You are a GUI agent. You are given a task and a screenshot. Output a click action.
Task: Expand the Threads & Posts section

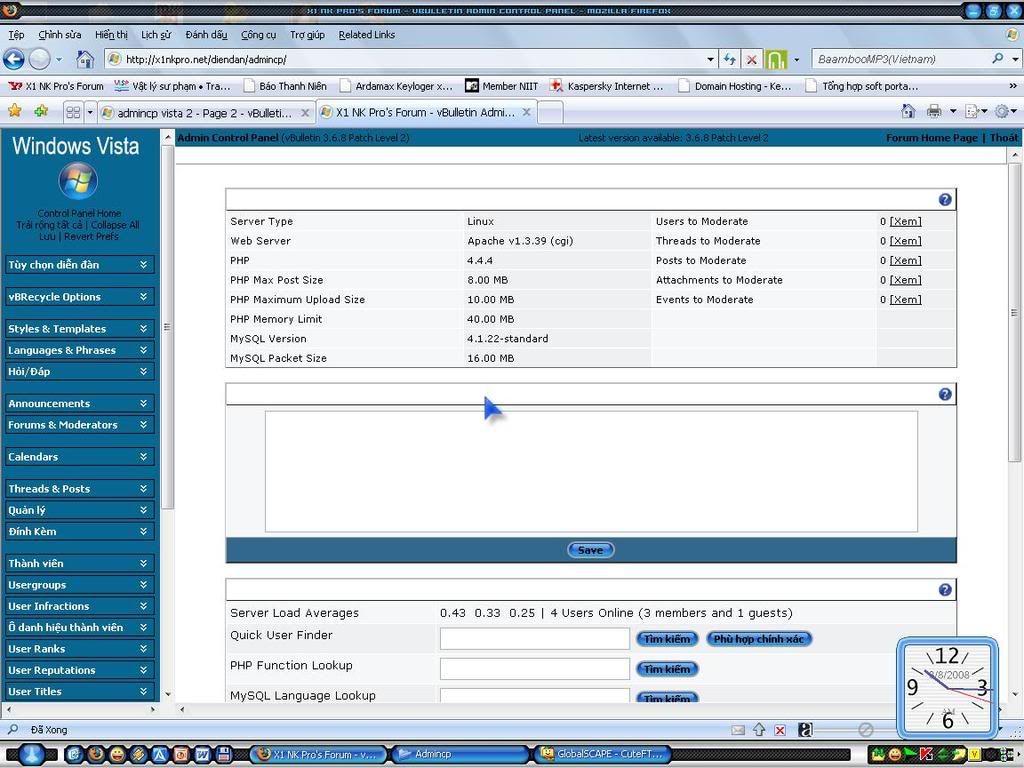pos(79,488)
